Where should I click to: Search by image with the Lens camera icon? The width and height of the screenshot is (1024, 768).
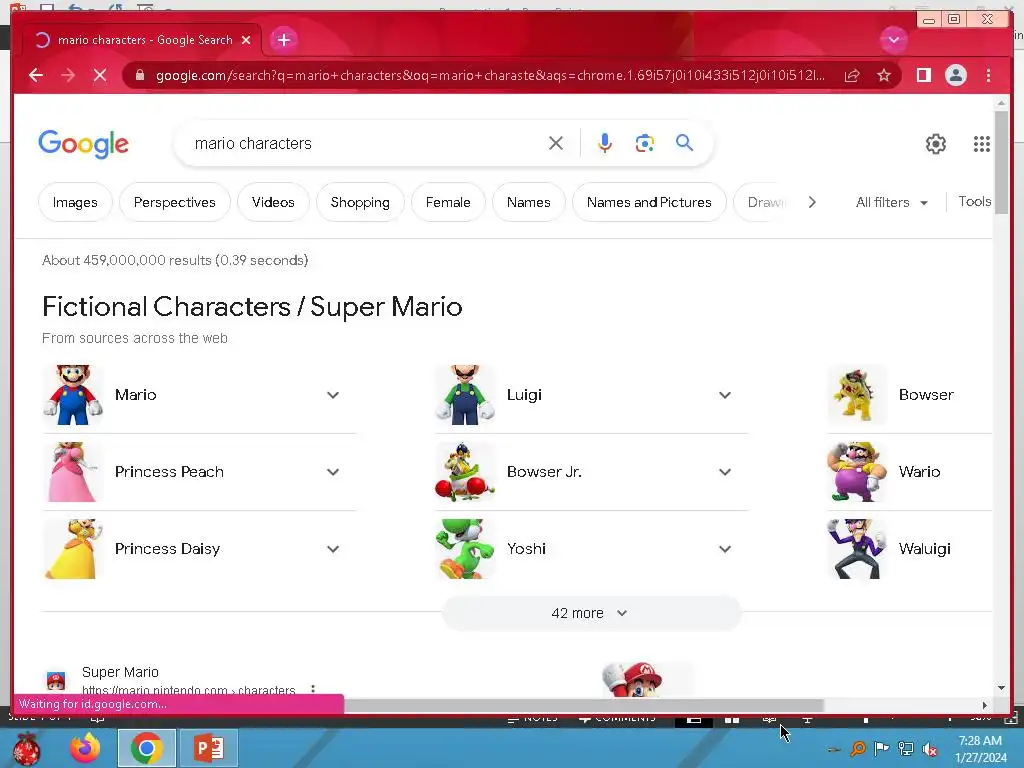pos(645,143)
